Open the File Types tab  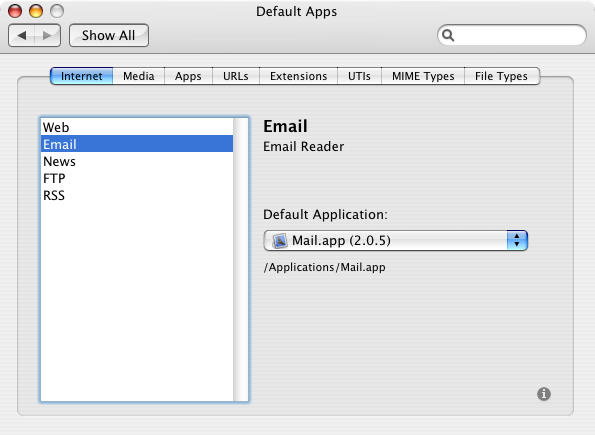pos(502,76)
